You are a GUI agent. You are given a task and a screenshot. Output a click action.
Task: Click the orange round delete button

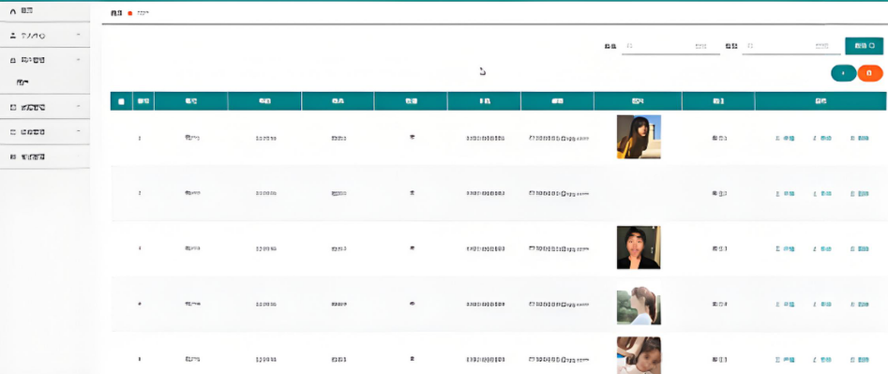(870, 73)
